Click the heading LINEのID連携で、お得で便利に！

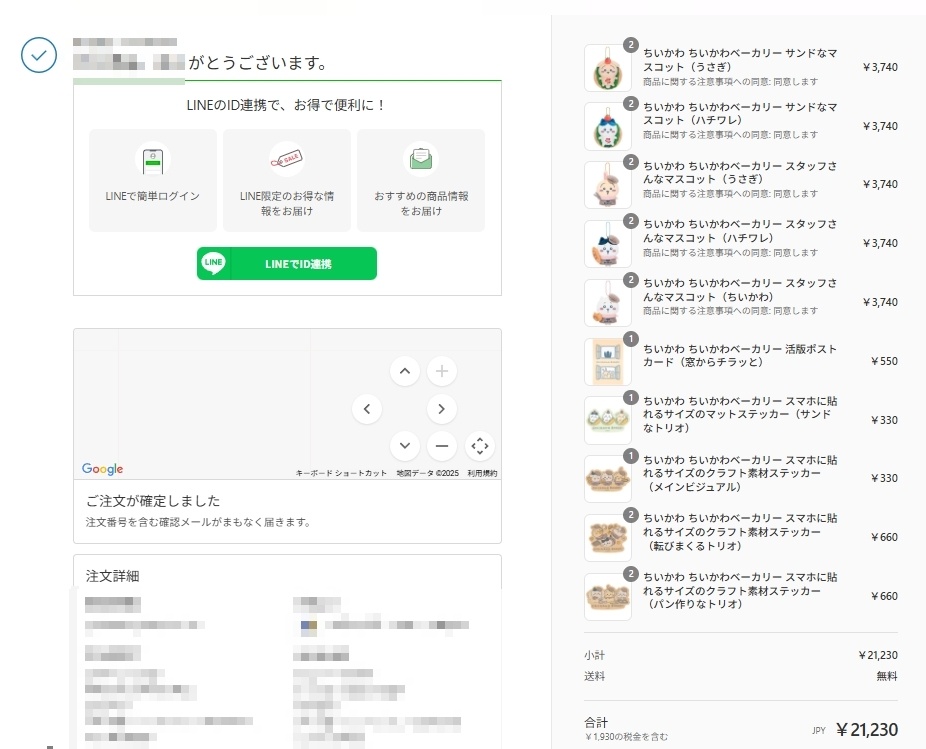[286, 105]
